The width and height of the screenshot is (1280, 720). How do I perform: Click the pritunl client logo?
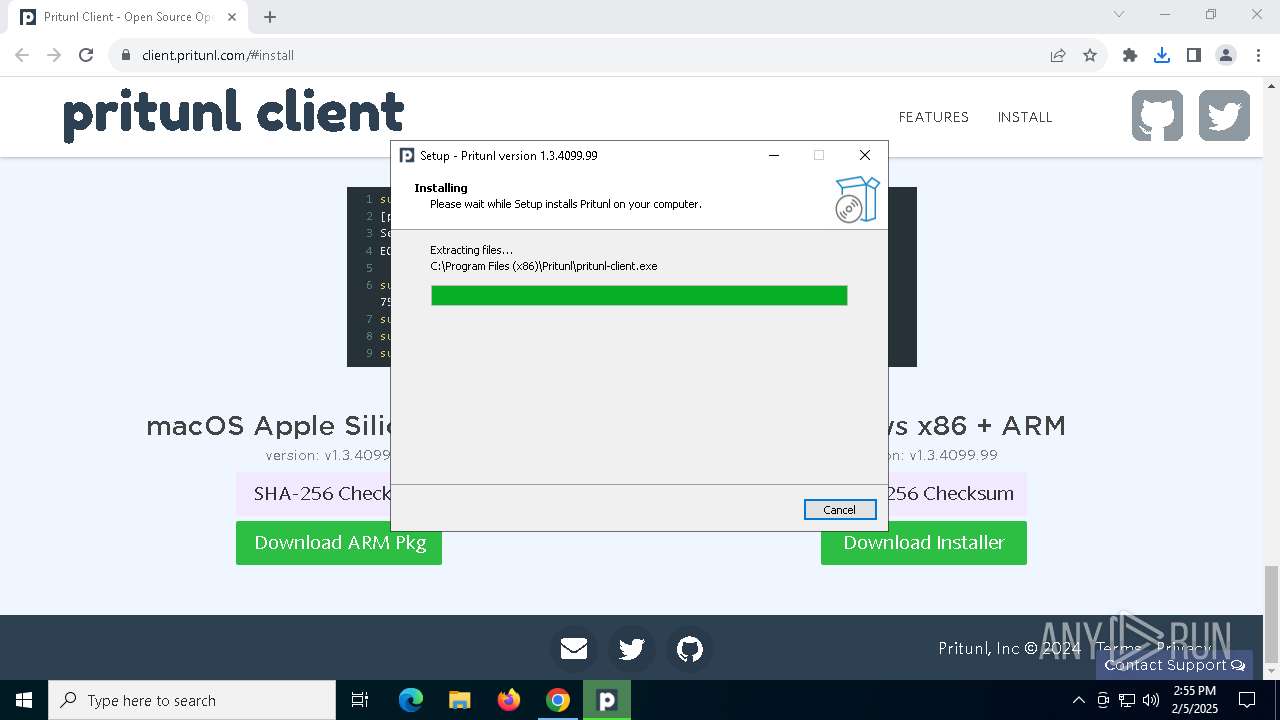(x=233, y=114)
